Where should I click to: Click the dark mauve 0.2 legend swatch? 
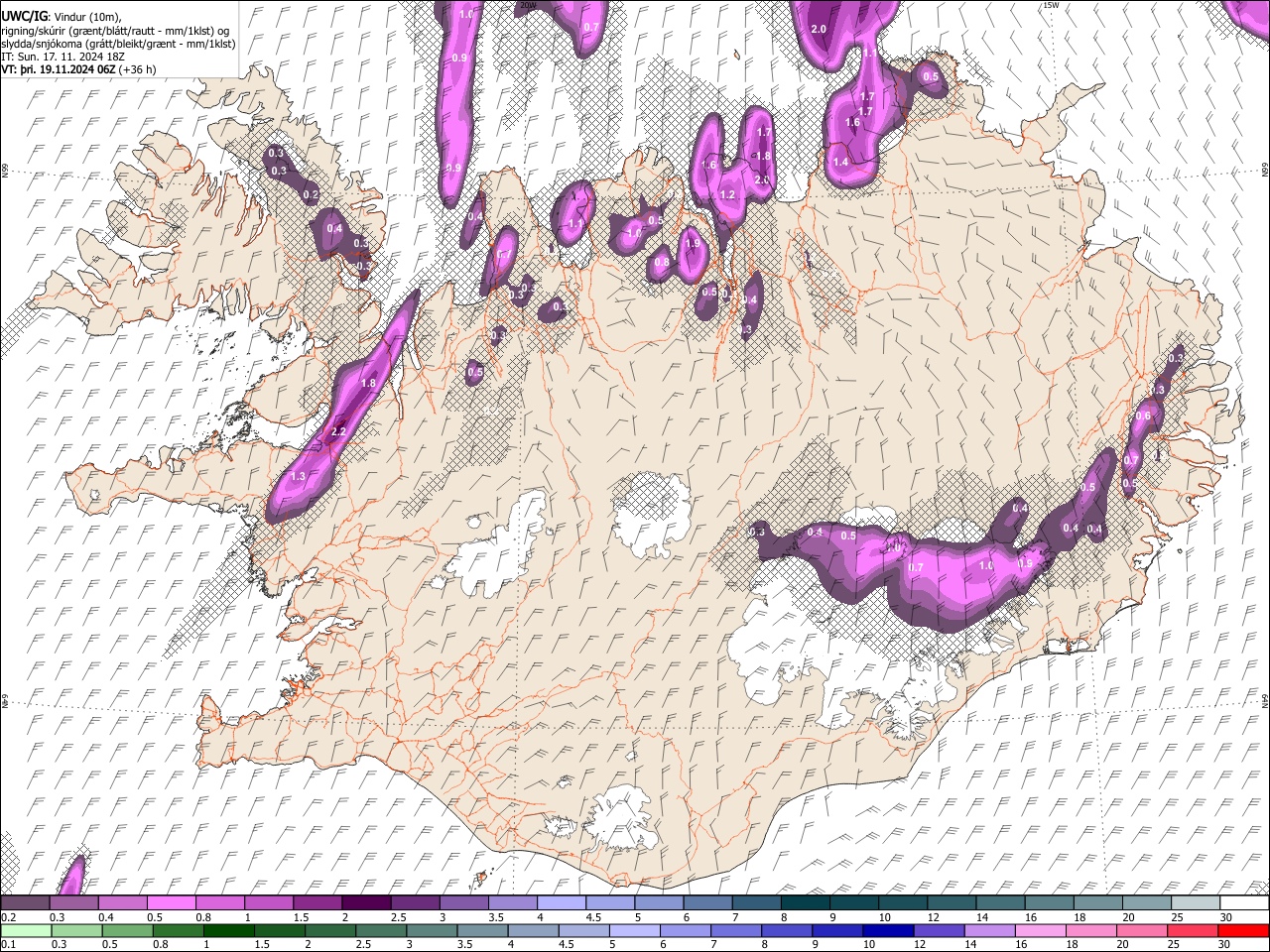coord(24,903)
